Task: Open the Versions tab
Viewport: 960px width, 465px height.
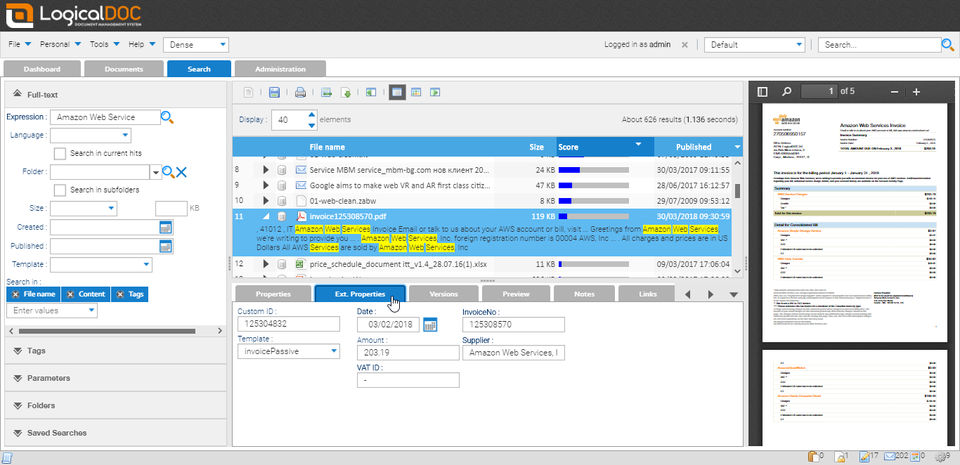Action: (444, 294)
